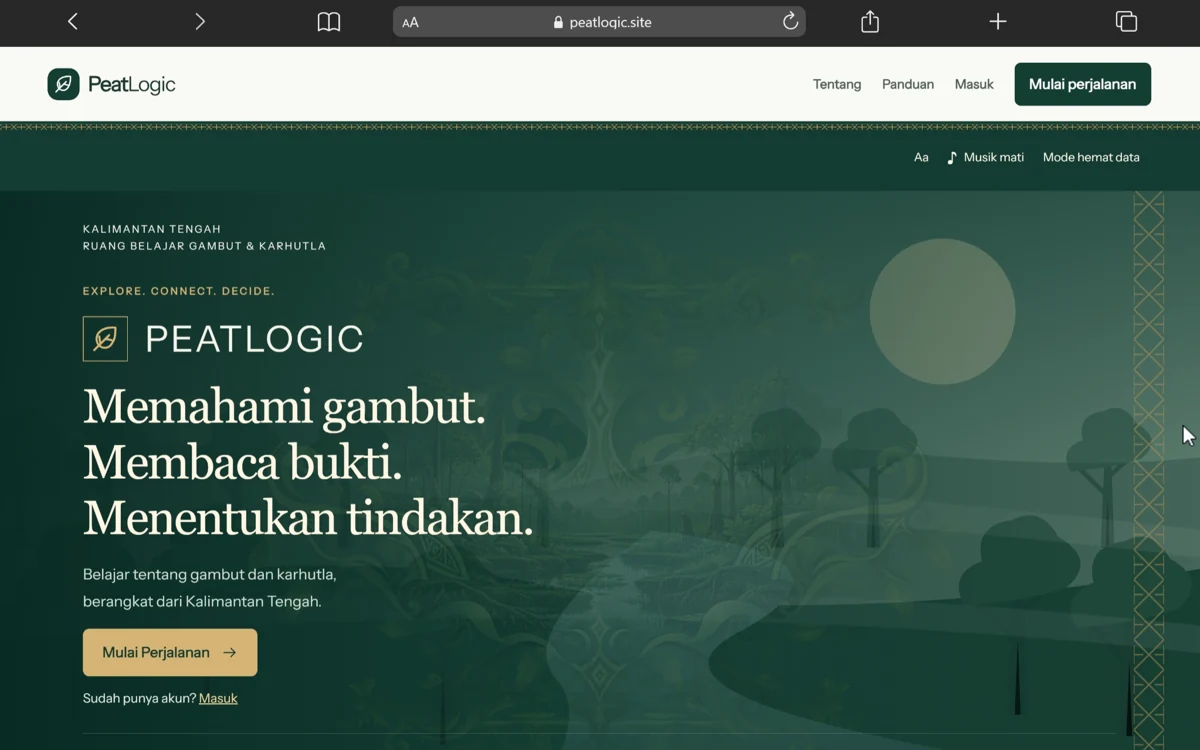1200x750 pixels.
Task: Open the bookmarks book icon
Action: (329, 22)
